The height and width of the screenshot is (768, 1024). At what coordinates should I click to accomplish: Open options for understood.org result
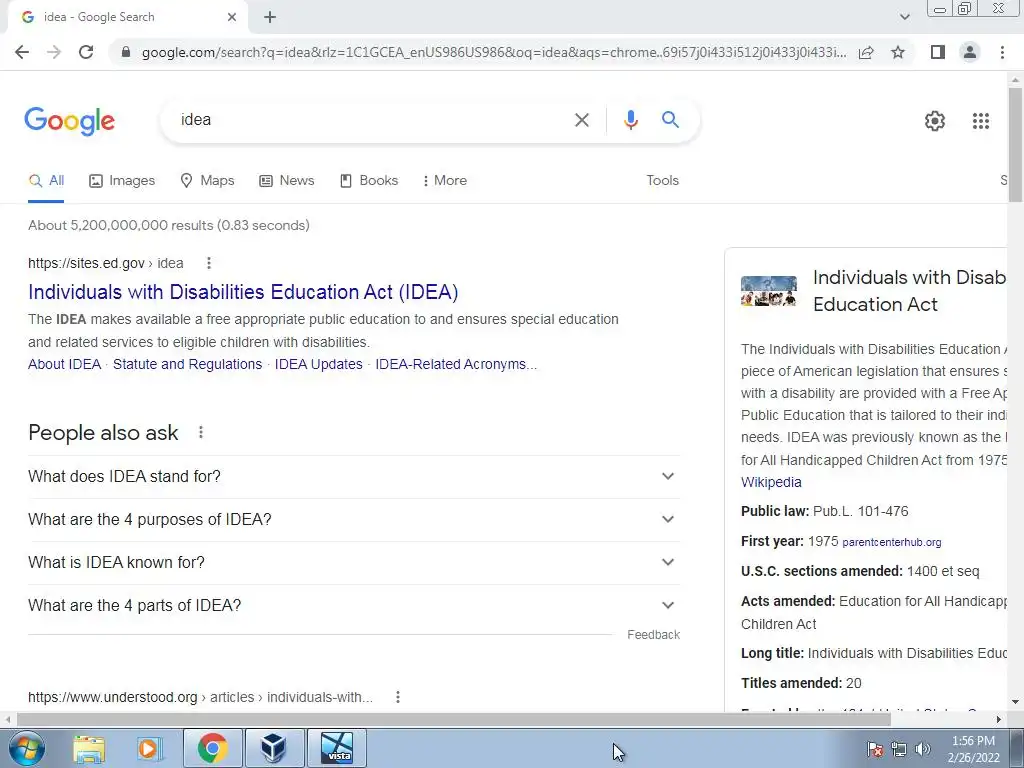pyautogui.click(x=398, y=697)
